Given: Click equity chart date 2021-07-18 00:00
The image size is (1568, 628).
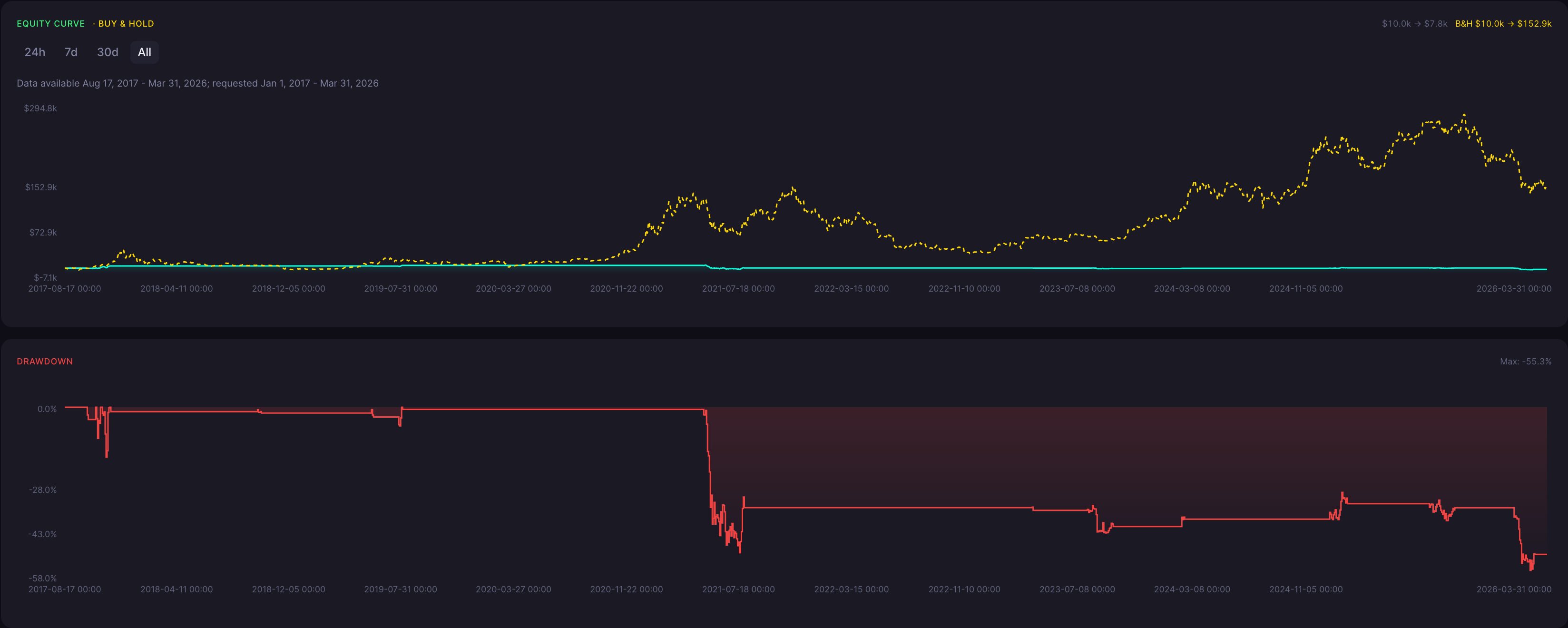Looking at the screenshot, I should tap(738, 289).
